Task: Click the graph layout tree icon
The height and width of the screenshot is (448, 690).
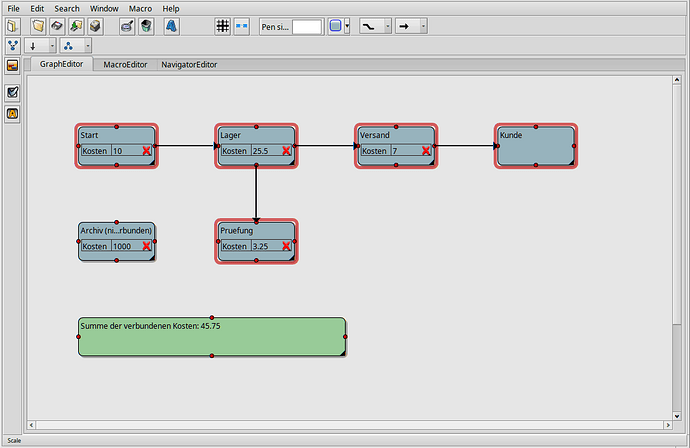Action: [13, 45]
